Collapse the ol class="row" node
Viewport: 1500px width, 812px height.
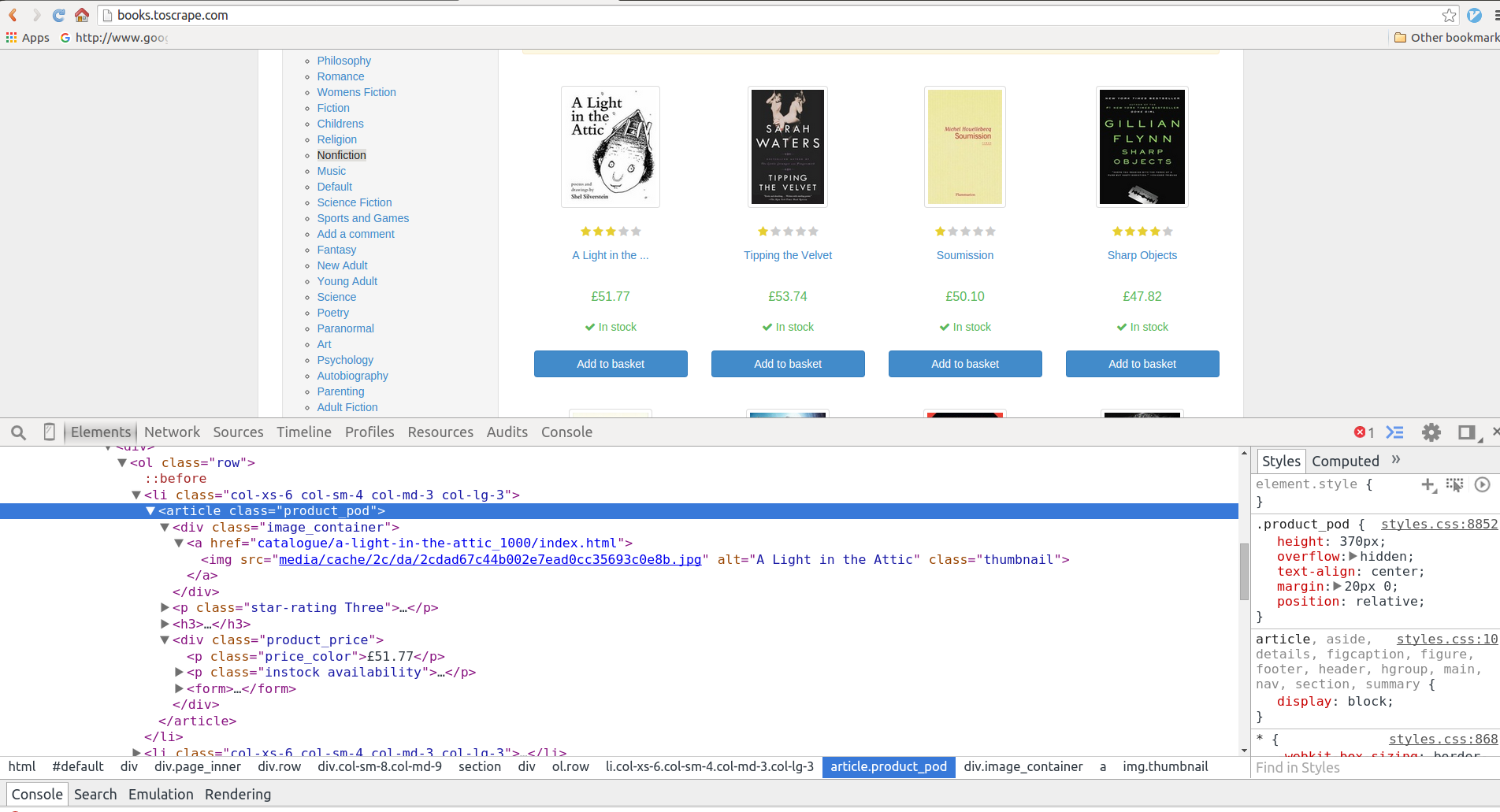pos(122,463)
